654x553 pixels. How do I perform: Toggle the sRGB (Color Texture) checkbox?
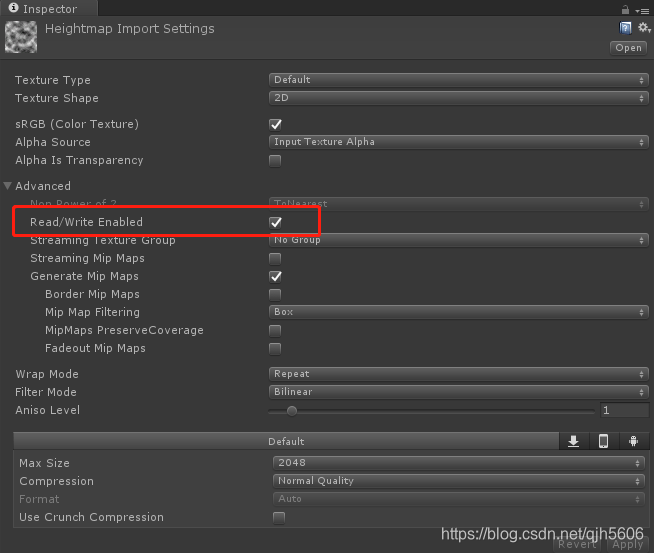[x=275, y=124]
